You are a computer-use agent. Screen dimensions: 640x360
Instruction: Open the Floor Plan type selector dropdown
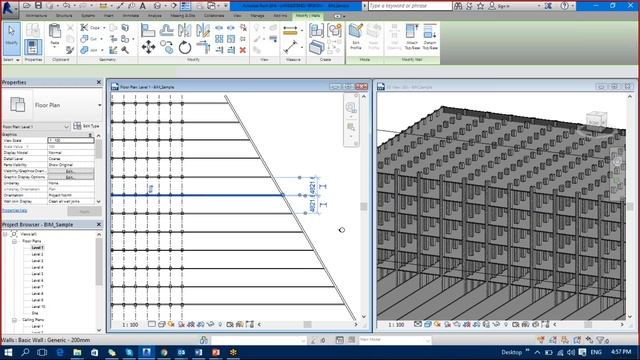100,105
